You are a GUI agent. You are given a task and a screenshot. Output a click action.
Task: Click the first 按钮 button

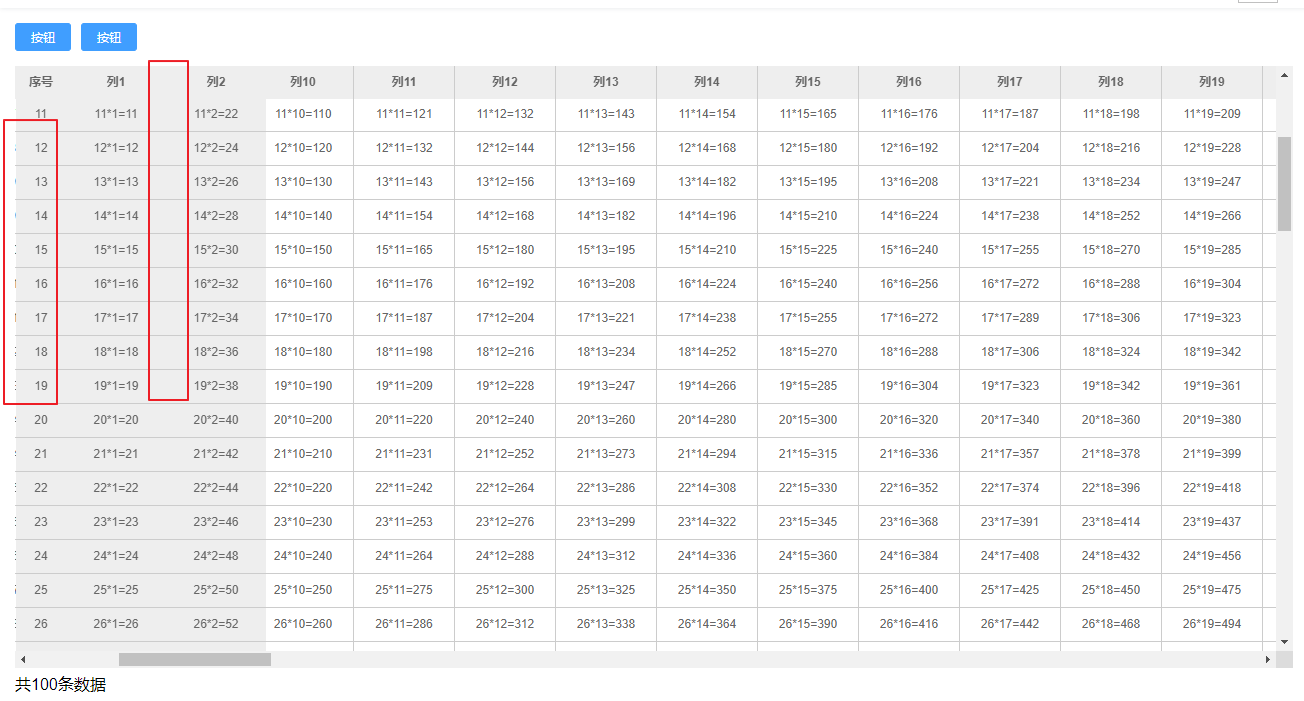tap(42, 37)
